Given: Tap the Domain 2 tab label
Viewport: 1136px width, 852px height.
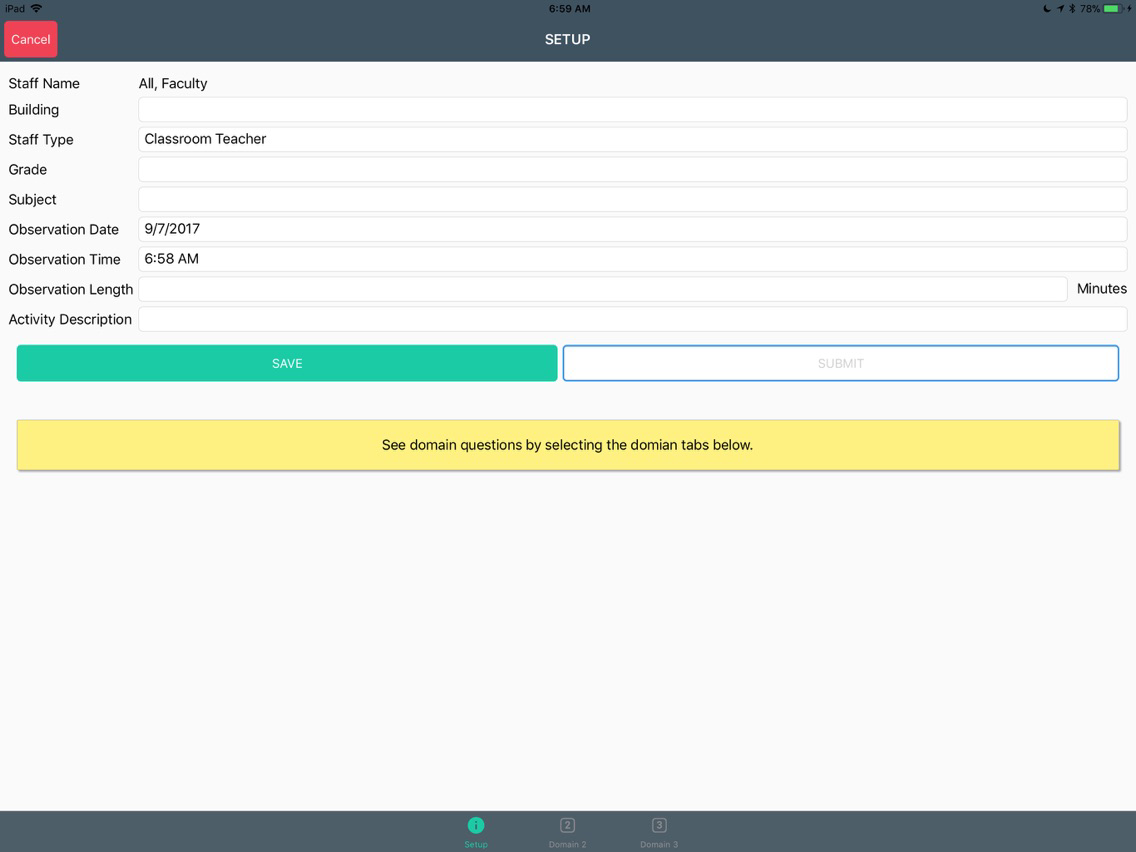Looking at the screenshot, I should [567, 844].
